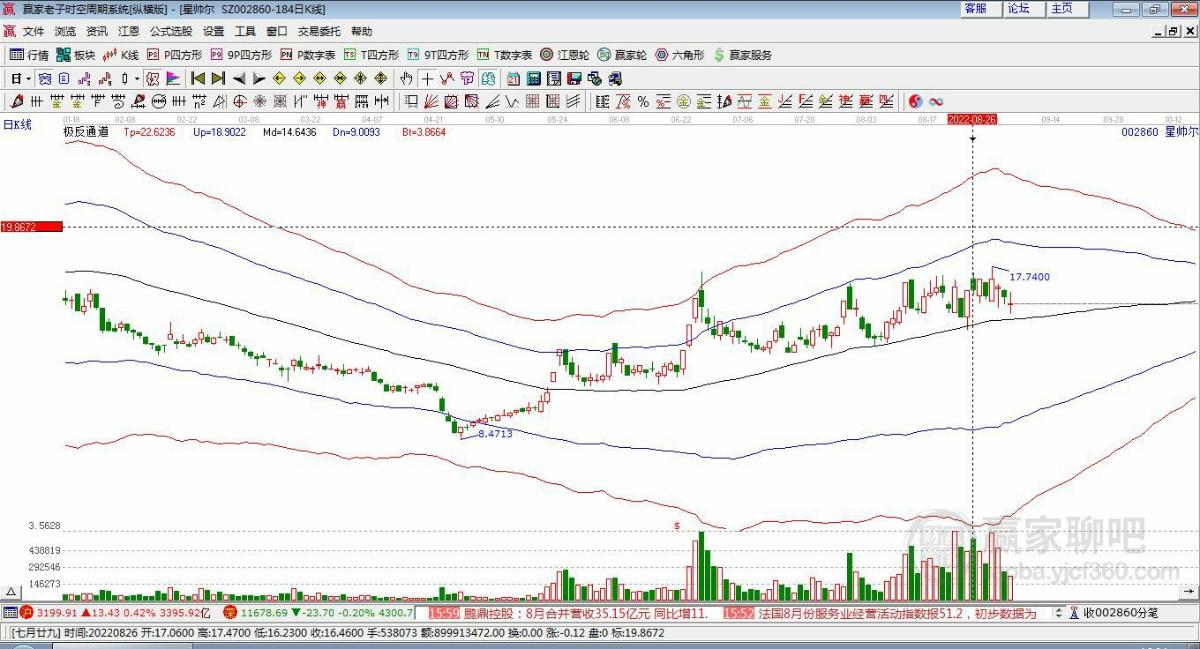Open the 六角形 hexagon tool
The width and height of the screenshot is (1200, 649).
point(679,55)
